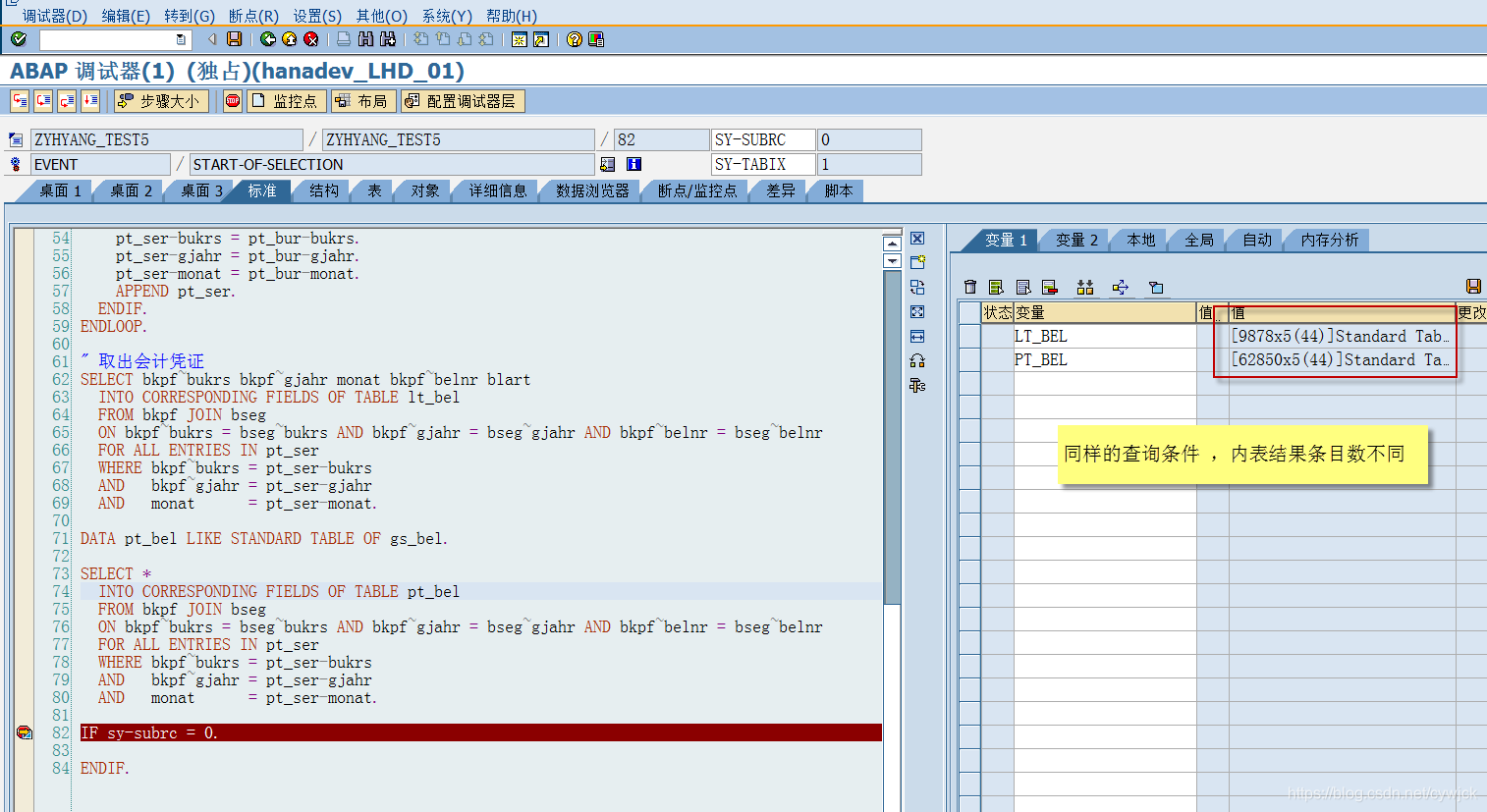
Task: Expand the PT_BEL internal table value
Action: pyautogui.click(x=1334, y=359)
